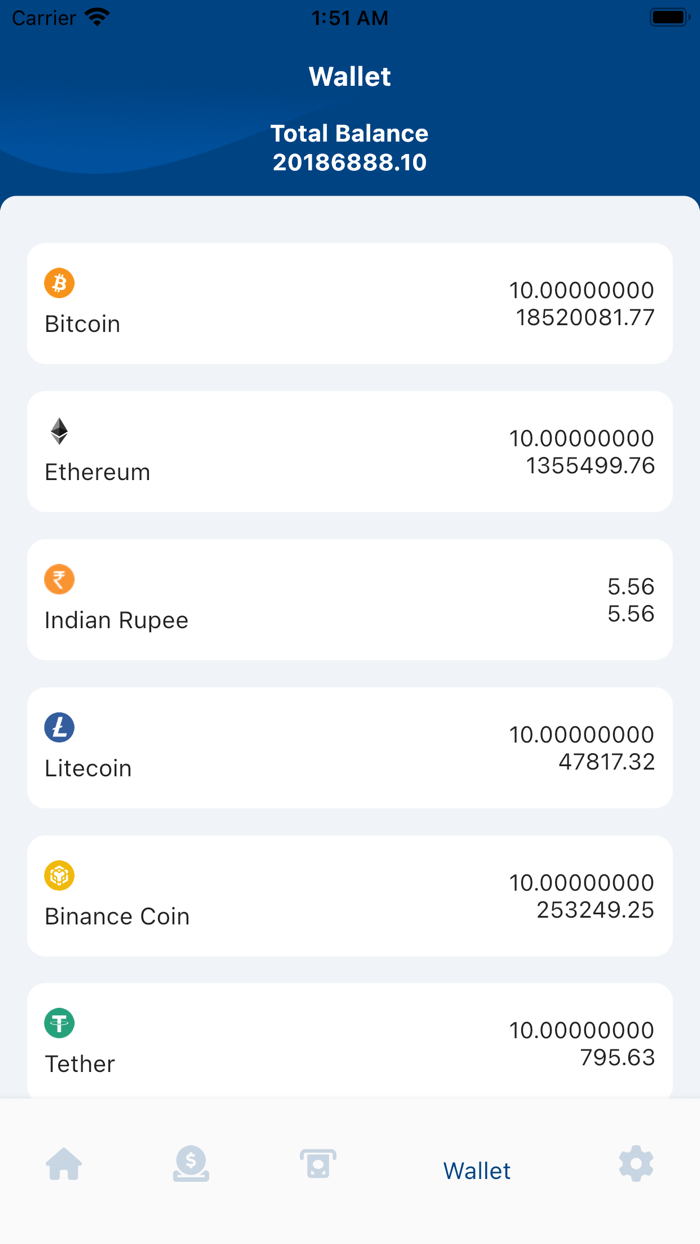The width and height of the screenshot is (700, 1244).
Task: Open the Bitcoin wallet entry
Action: click(x=350, y=303)
